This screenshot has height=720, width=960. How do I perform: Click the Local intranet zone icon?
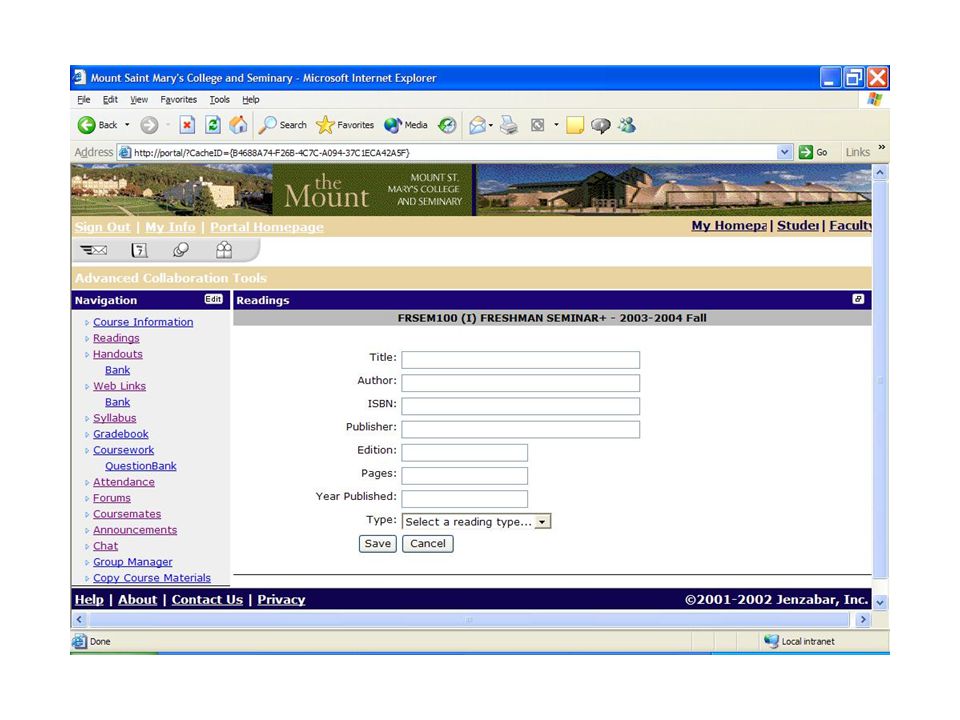[771, 641]
